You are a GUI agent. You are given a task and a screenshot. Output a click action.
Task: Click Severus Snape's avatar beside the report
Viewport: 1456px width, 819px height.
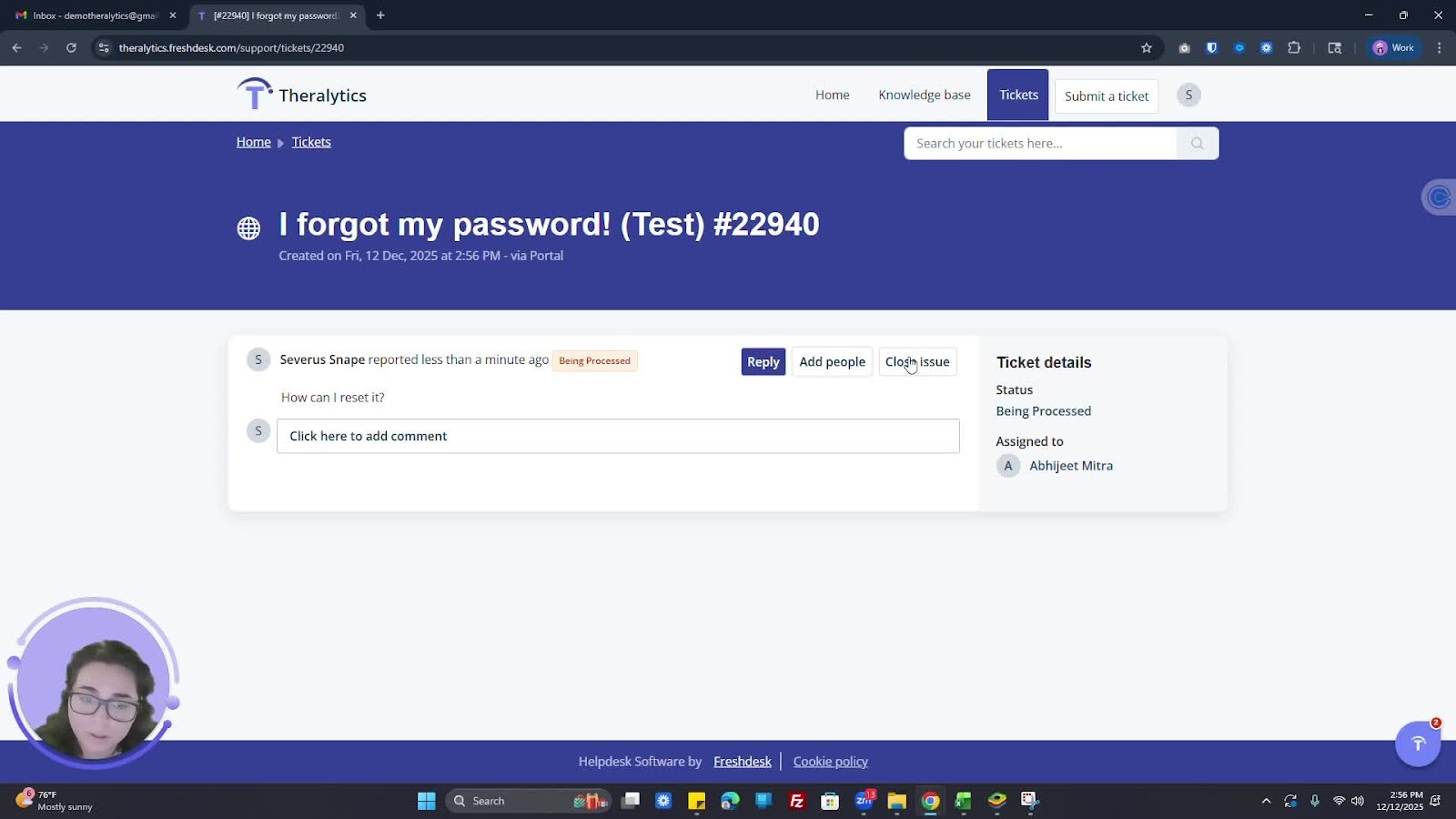[258, 359]
